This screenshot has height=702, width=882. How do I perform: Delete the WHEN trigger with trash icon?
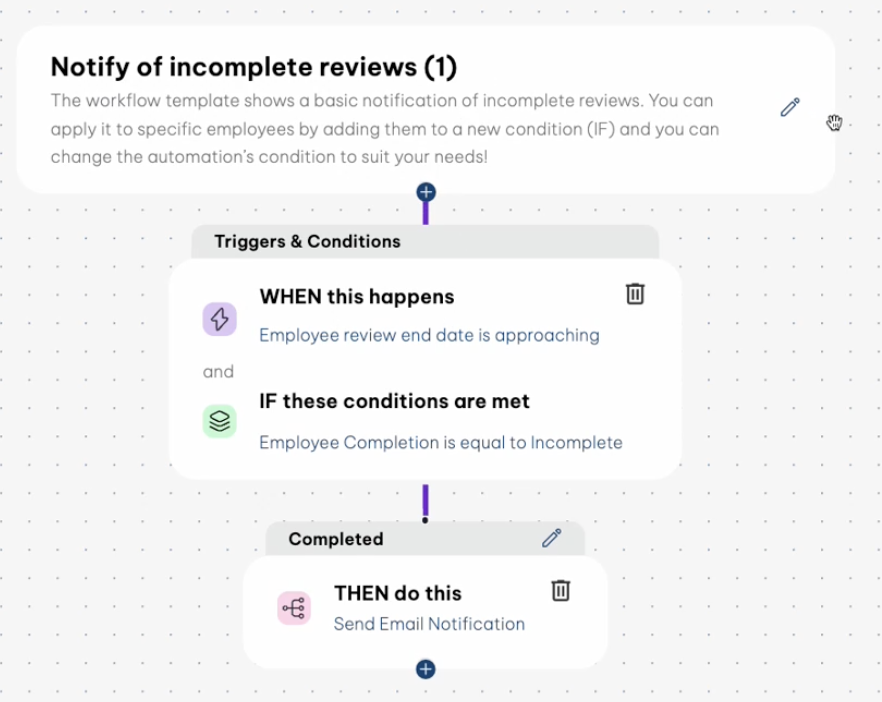coord(635,293)
